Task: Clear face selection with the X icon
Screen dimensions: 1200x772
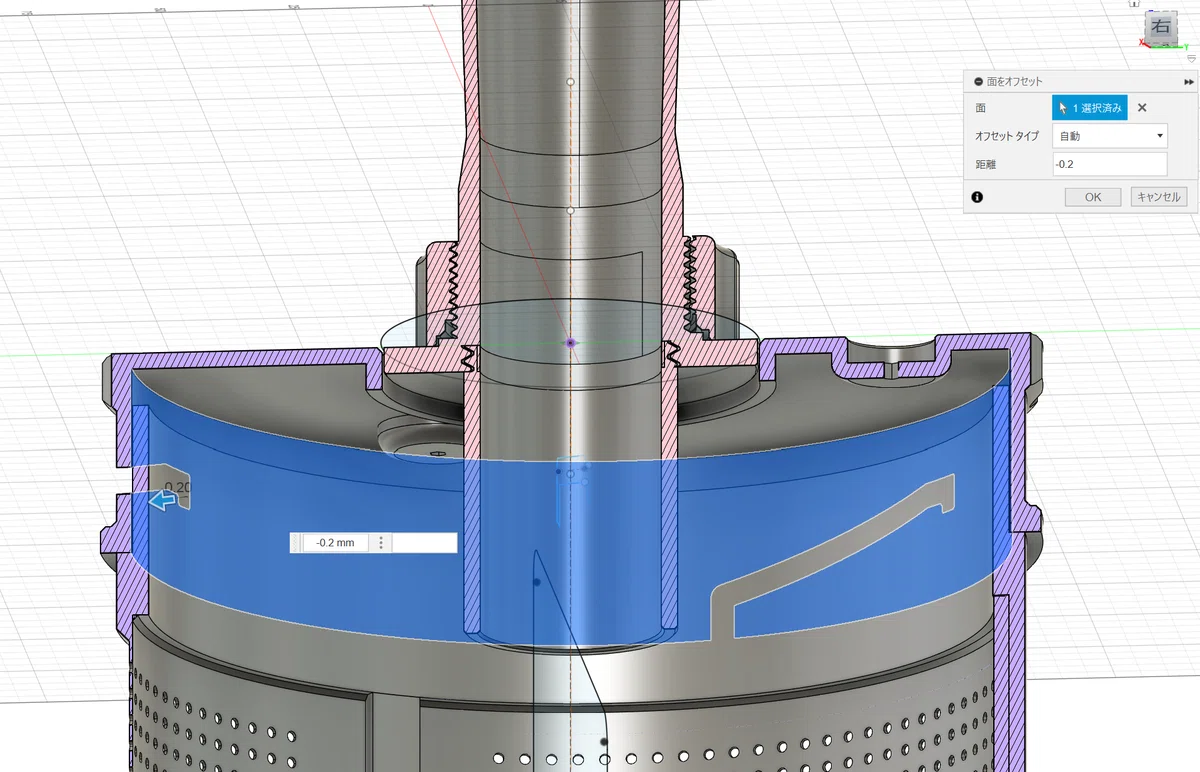Action: [x=1142, y=108]
